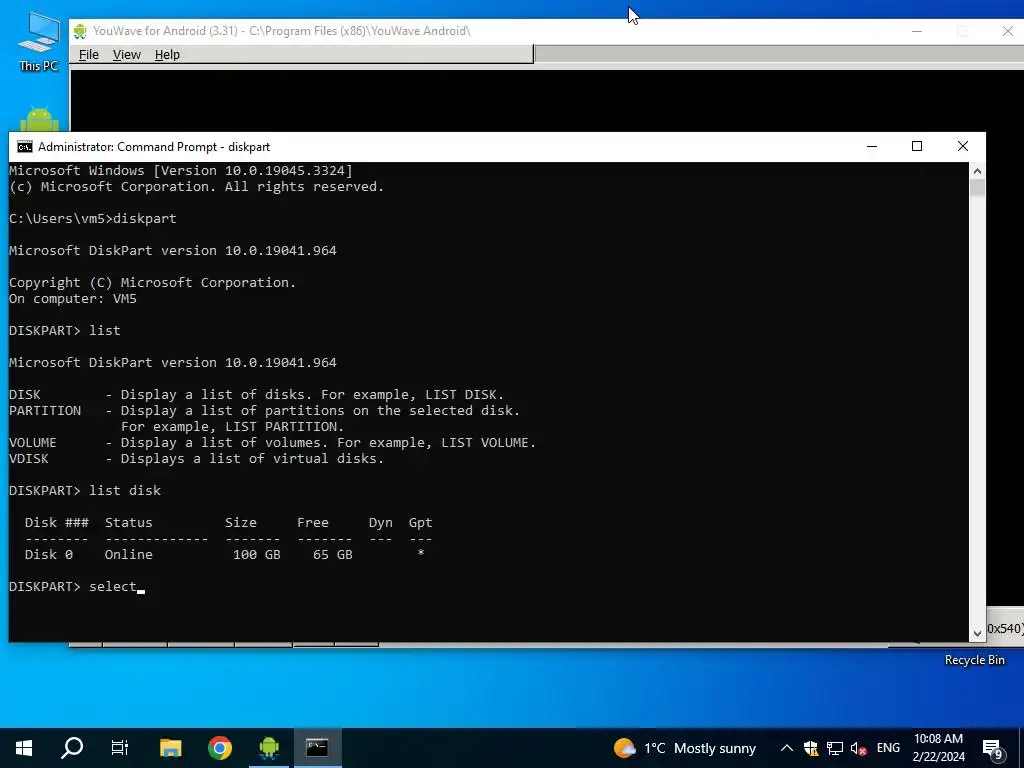This screenshot has width=1024, height=768.
Task: Open the notification center icon
Action: point(993,748)
